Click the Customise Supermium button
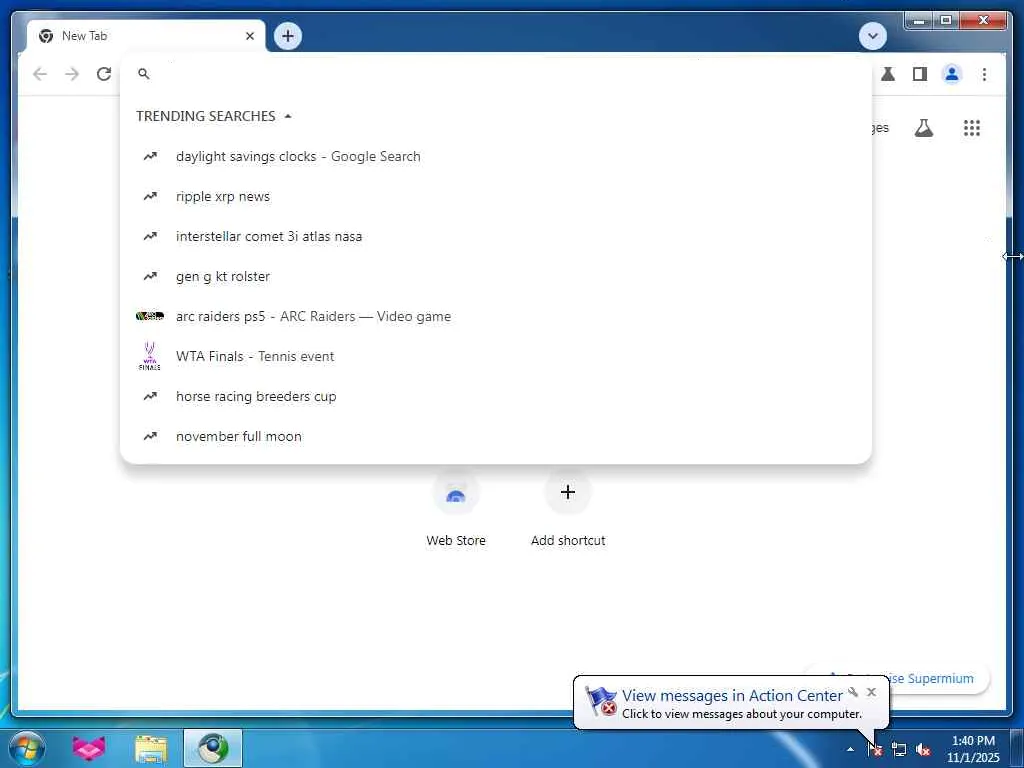Image resolution: width=1024 pixels, height=768 pixels. click(x=938, y=679)
